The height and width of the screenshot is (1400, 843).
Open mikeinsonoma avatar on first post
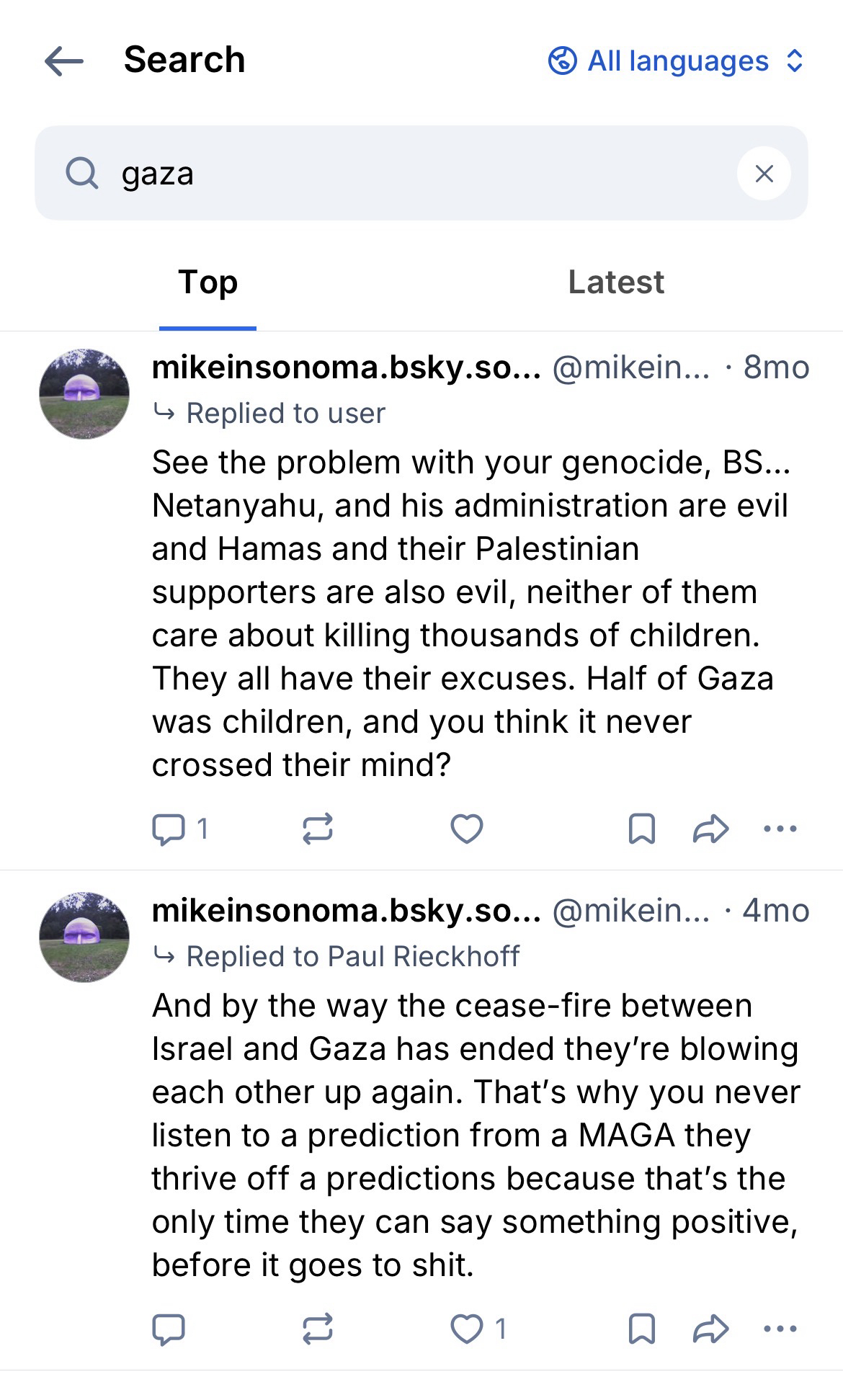pyautogui.click(x=84, y=394)
